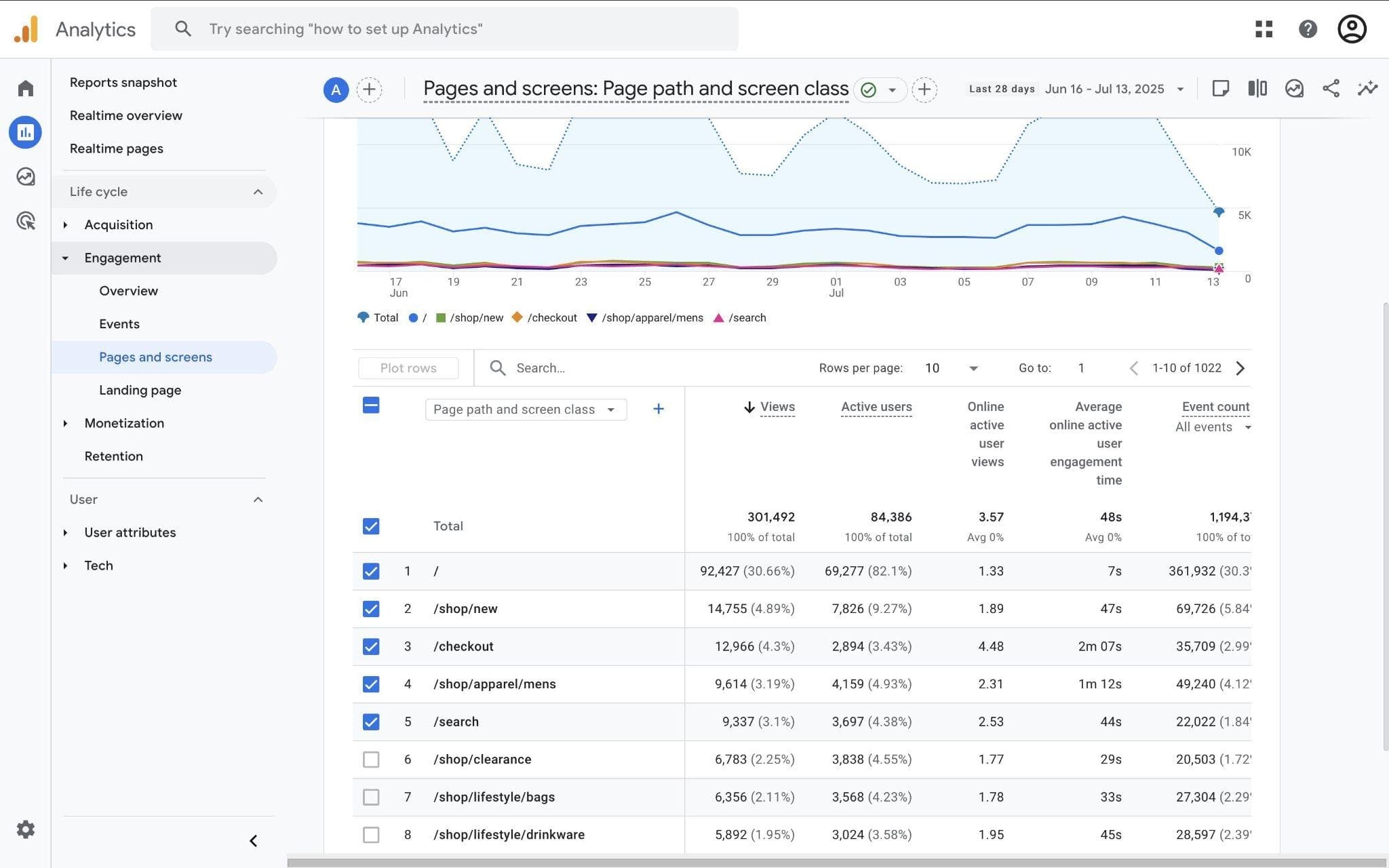Screen dimensions: 1389x868
Task: Open All events dropdown under Event count
Action: tap(1213, 427)
